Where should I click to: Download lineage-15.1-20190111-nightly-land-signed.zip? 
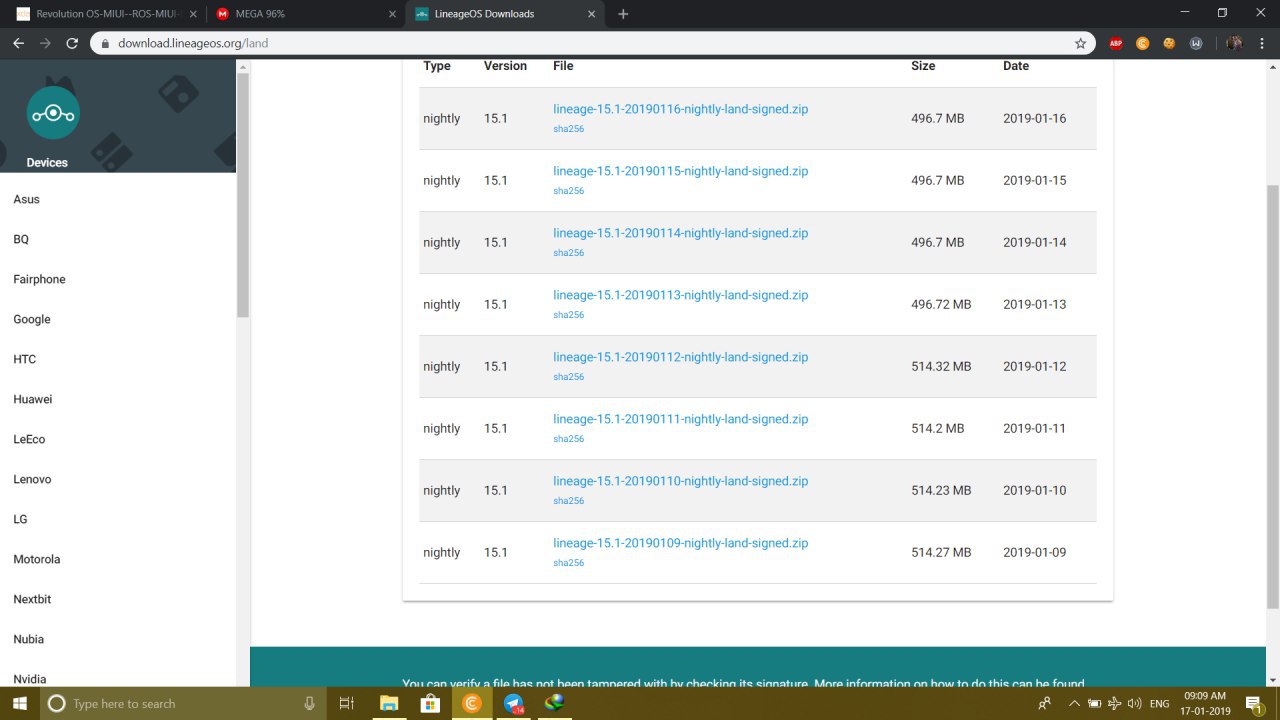click(680, 419)
